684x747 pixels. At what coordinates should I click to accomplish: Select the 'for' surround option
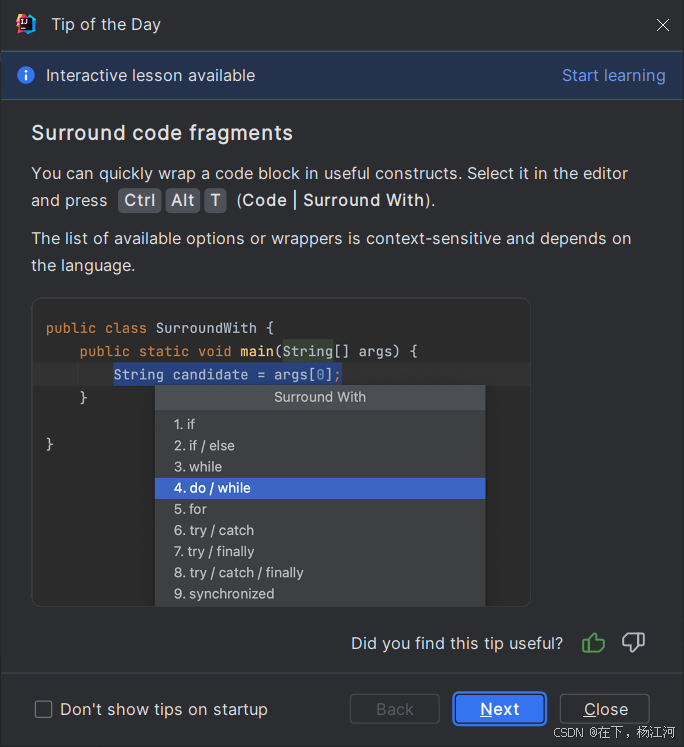(x=190, y=509)
